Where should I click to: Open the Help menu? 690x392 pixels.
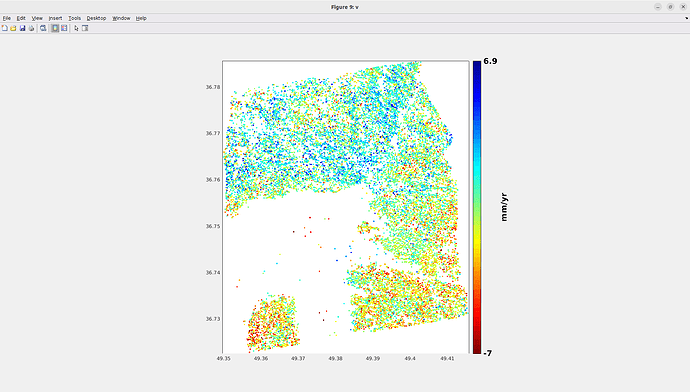click(141, 18)
